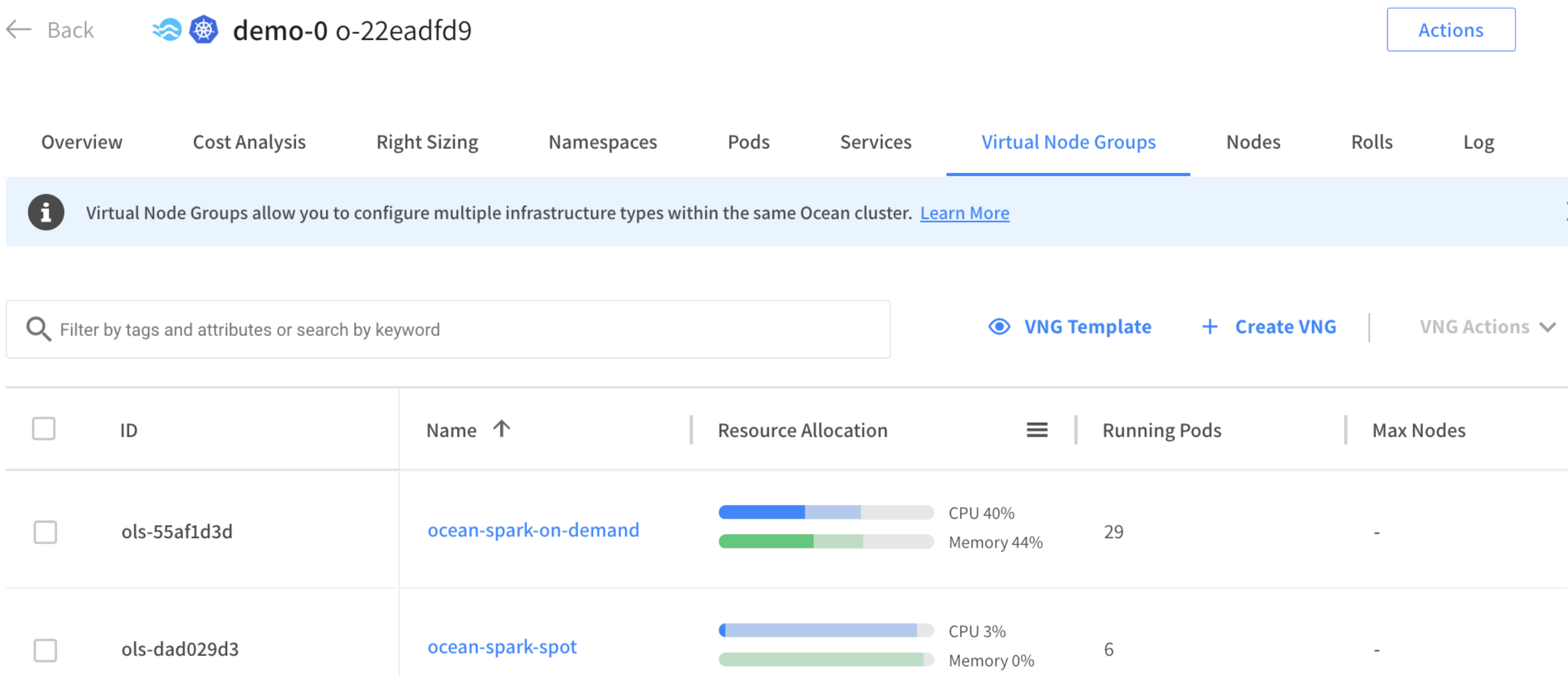1568x676 pixels.
Task: Check the ols-dad029d3 row checkbox
Action: point(45,650)
